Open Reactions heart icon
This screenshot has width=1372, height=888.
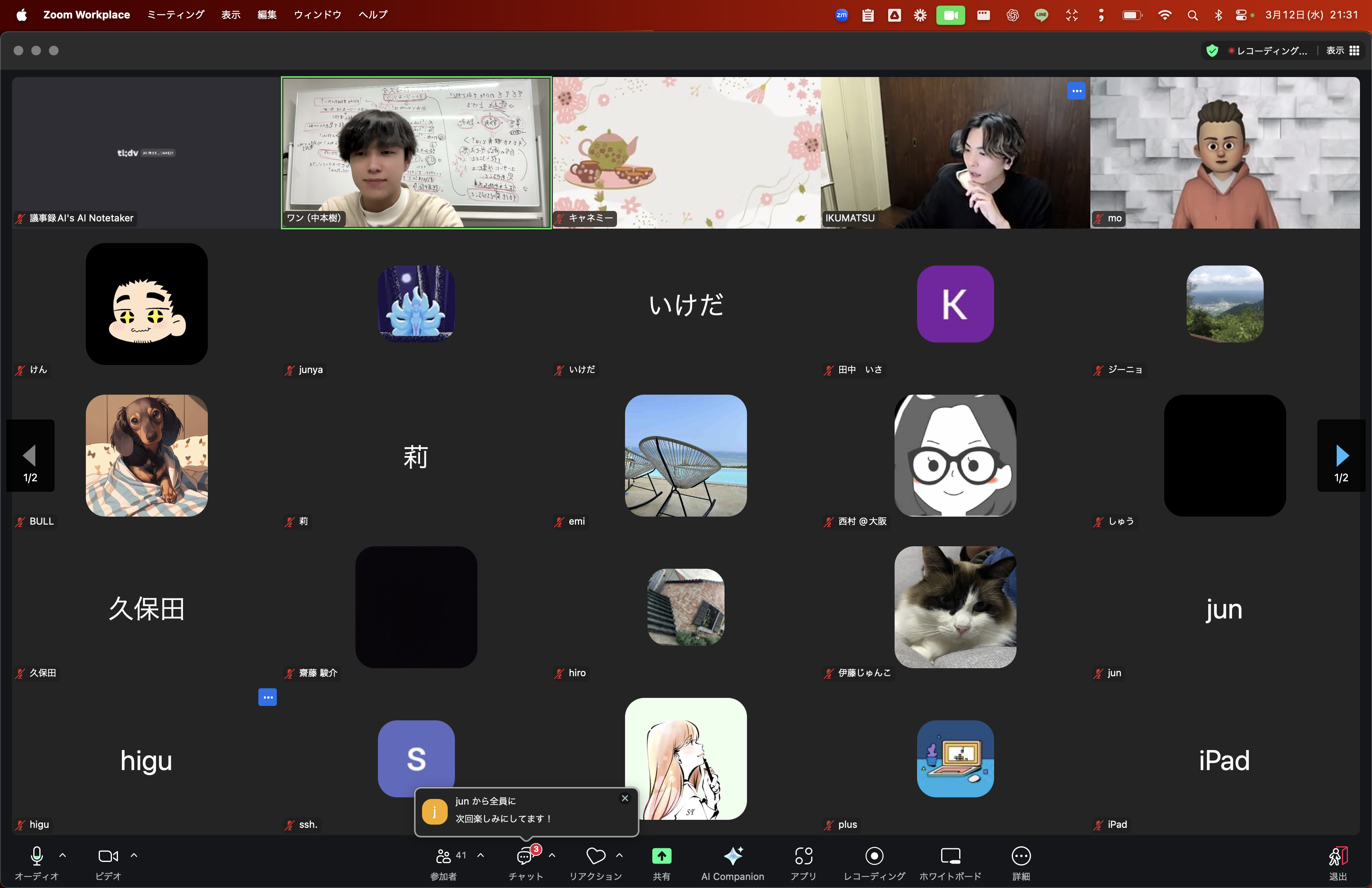click(x=595, y=856)
